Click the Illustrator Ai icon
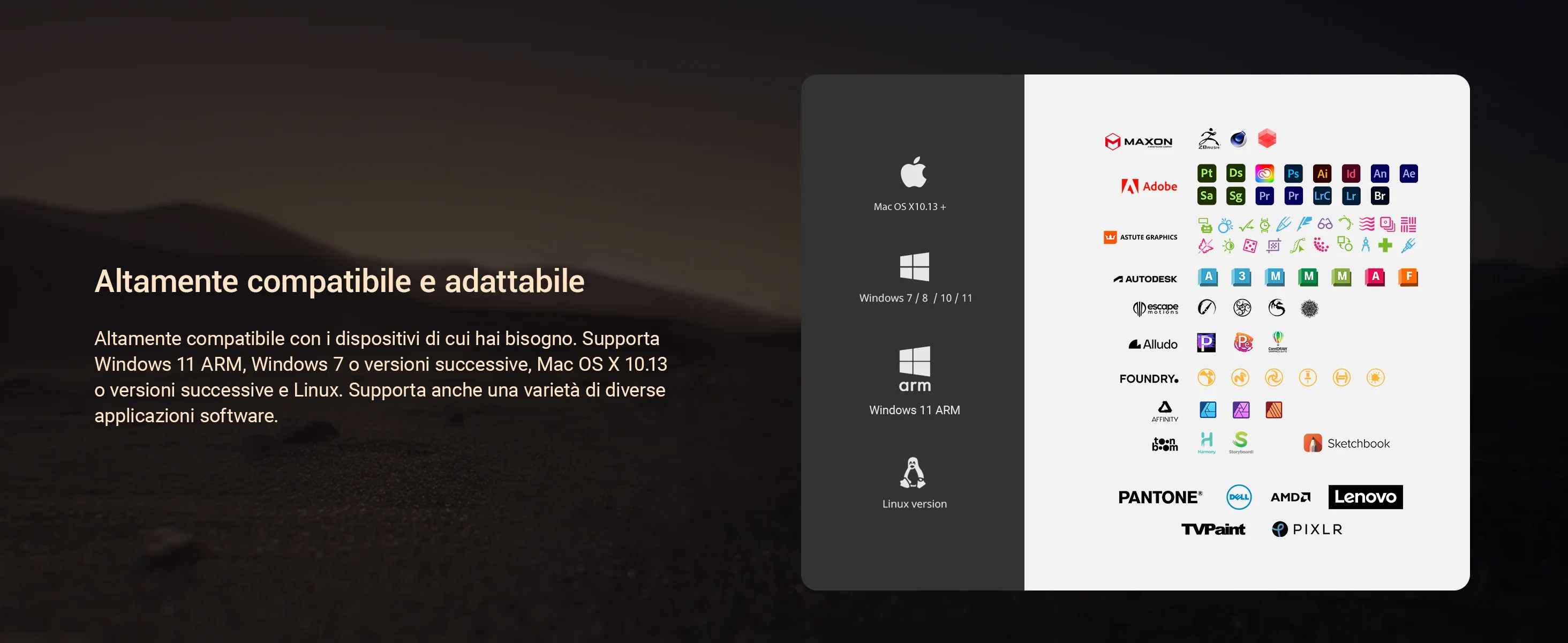 (x=1322, y=174)
